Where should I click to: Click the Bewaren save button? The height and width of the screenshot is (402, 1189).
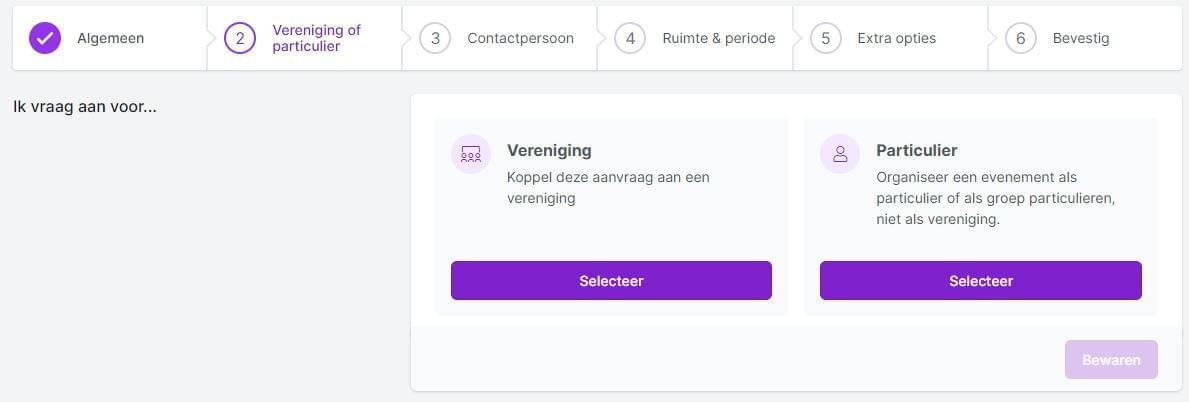tap(1111, 360)
